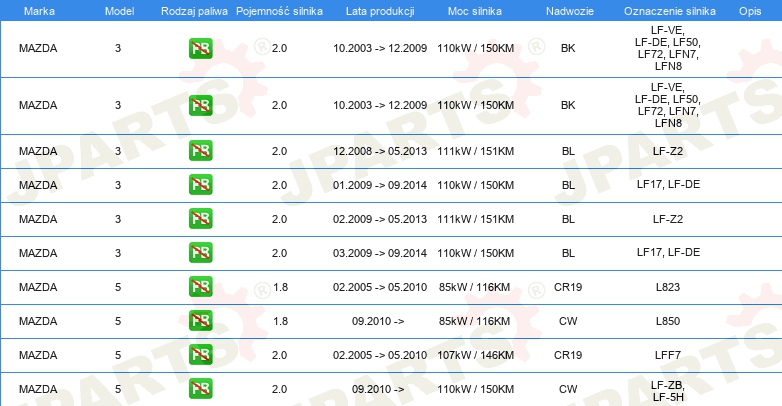The width and height of the screenshot is (782, 406).
Task: Click the petrol icon in the LFF7 engine row
Action: [200, 355]
